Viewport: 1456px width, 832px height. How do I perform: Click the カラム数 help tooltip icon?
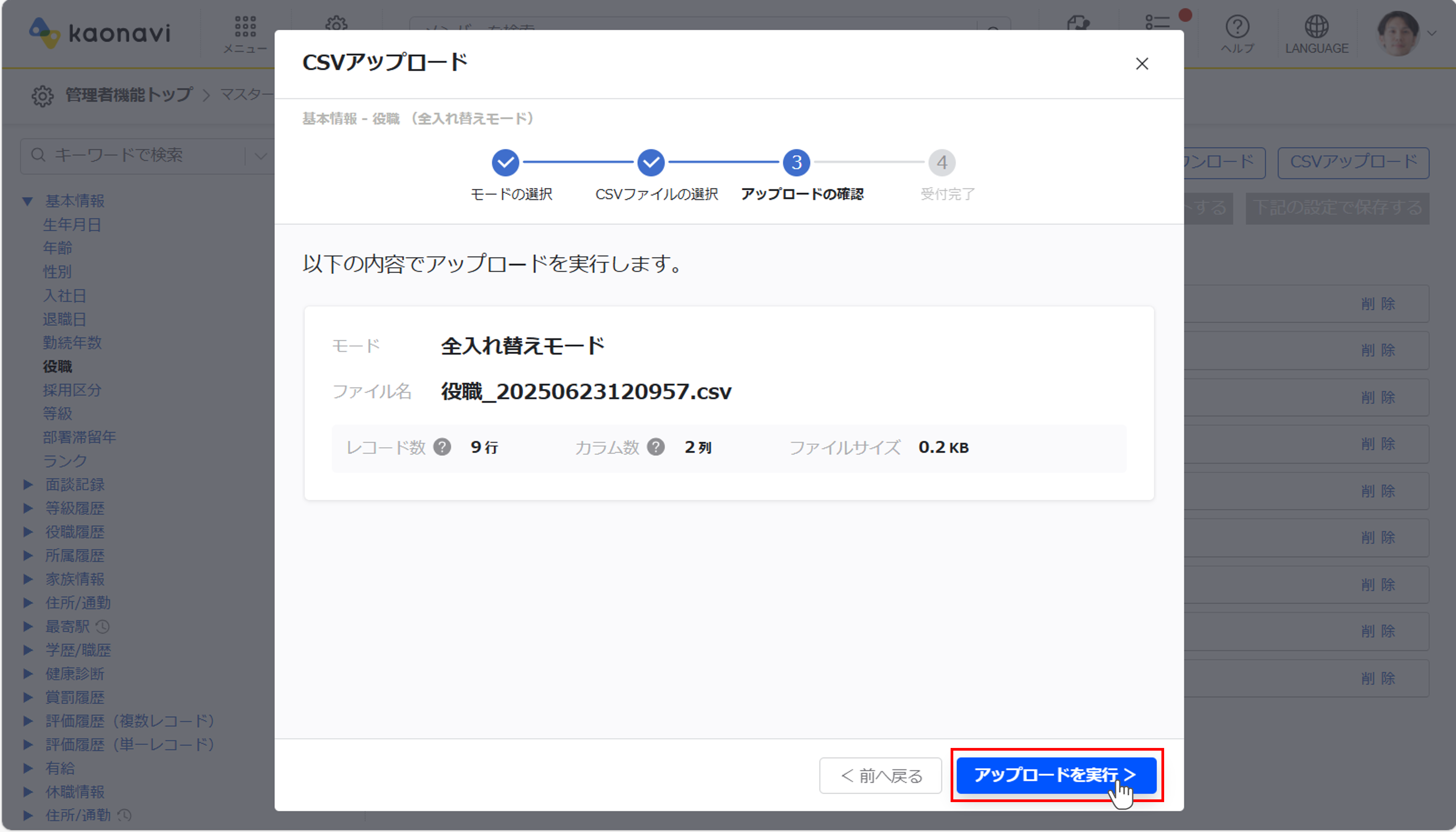657,447
